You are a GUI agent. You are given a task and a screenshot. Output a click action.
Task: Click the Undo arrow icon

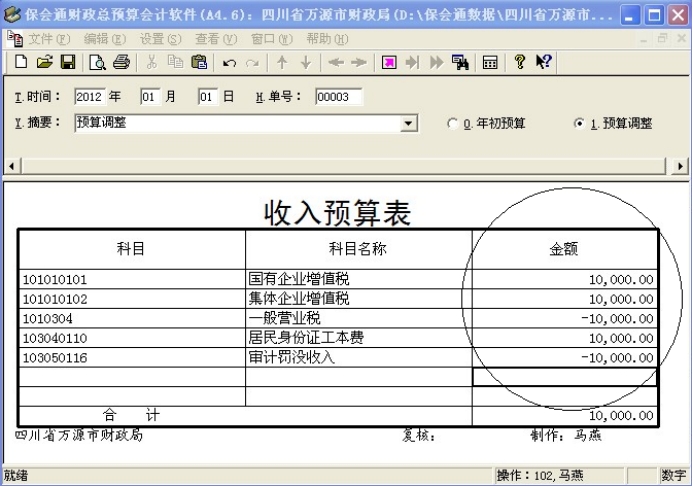(229, 62)
